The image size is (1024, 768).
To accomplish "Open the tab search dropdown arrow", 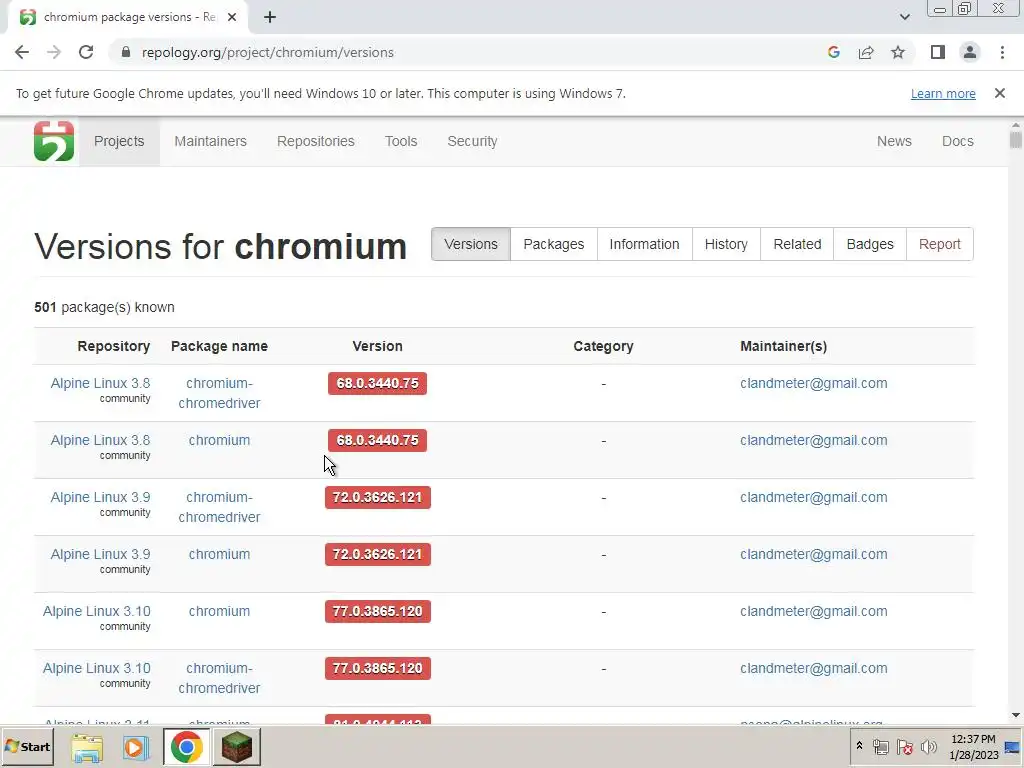I will [x=904, y=17].
